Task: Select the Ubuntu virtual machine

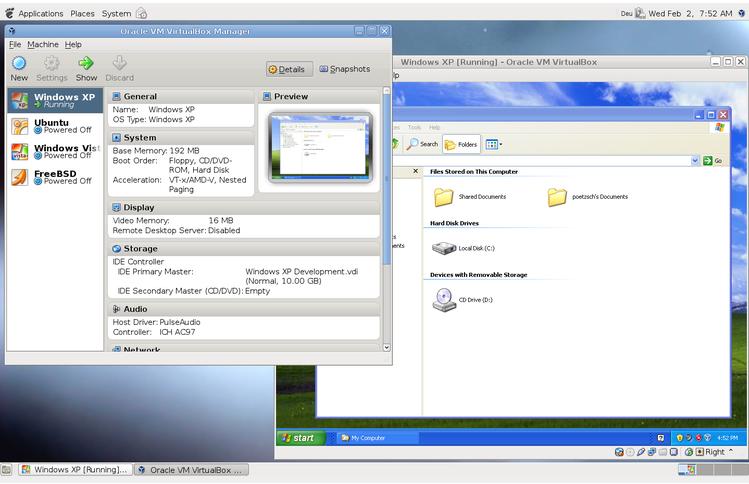Action: click(55, 126)
